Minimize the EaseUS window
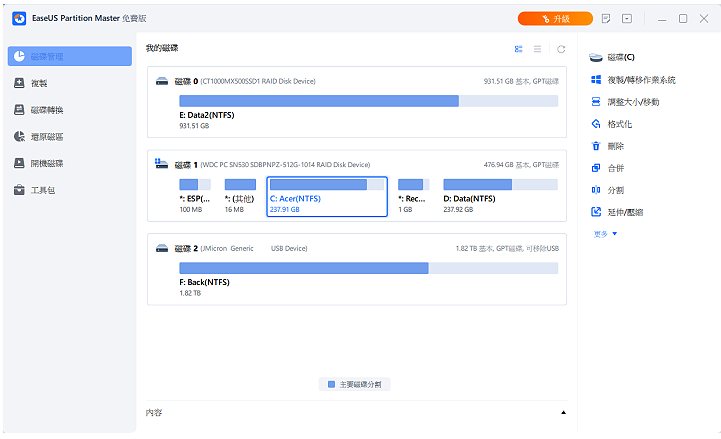The width and height of the screenshot is (721, 439). click(x=662, y=19)
